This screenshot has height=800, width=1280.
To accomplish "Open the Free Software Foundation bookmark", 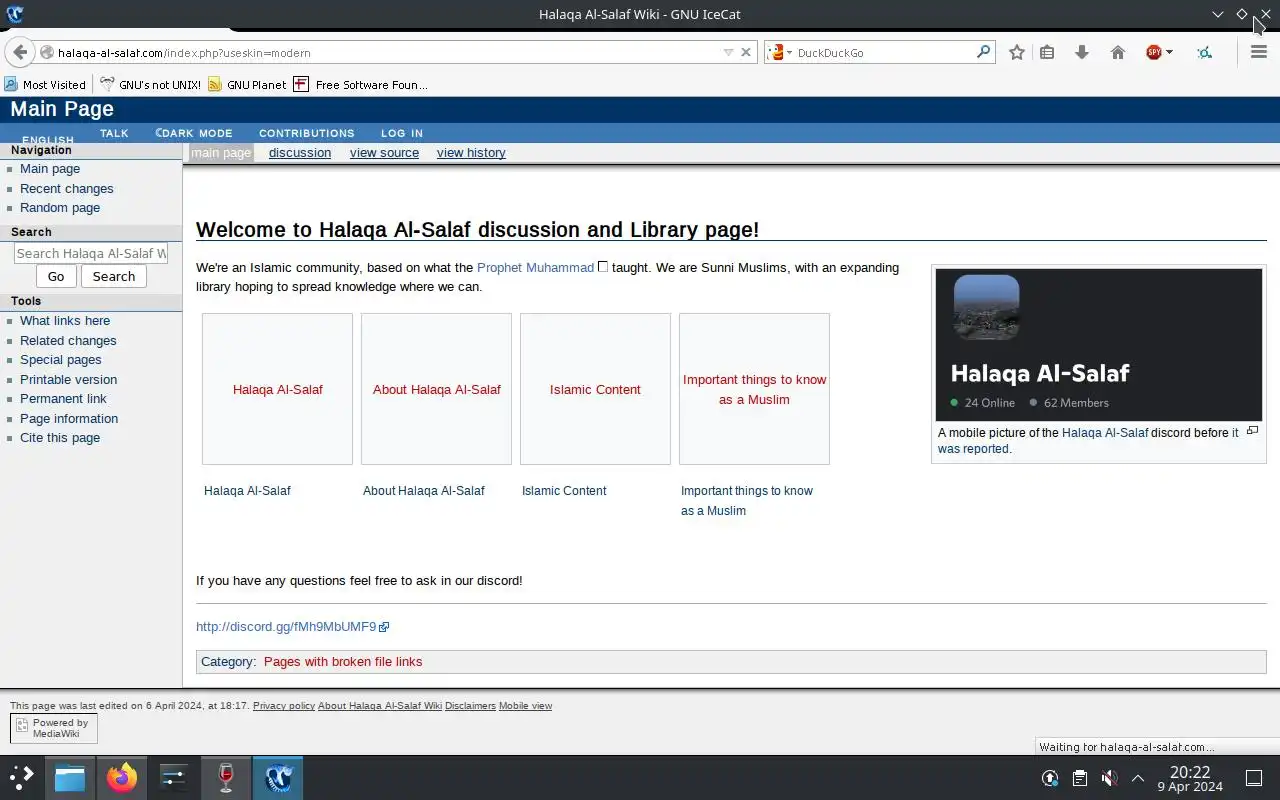I will coord(360,85).
